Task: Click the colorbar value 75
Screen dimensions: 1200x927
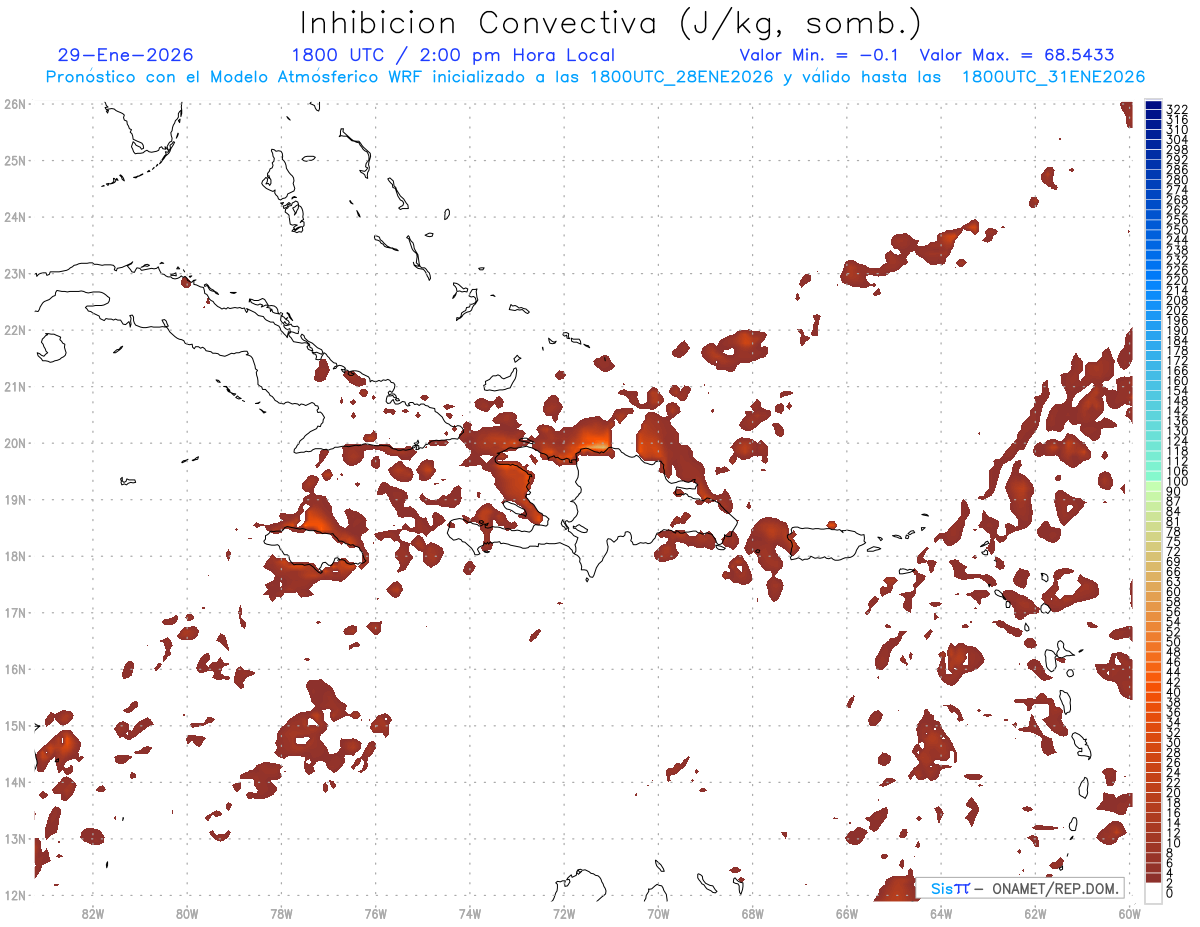Action: tap(1173, 541)
